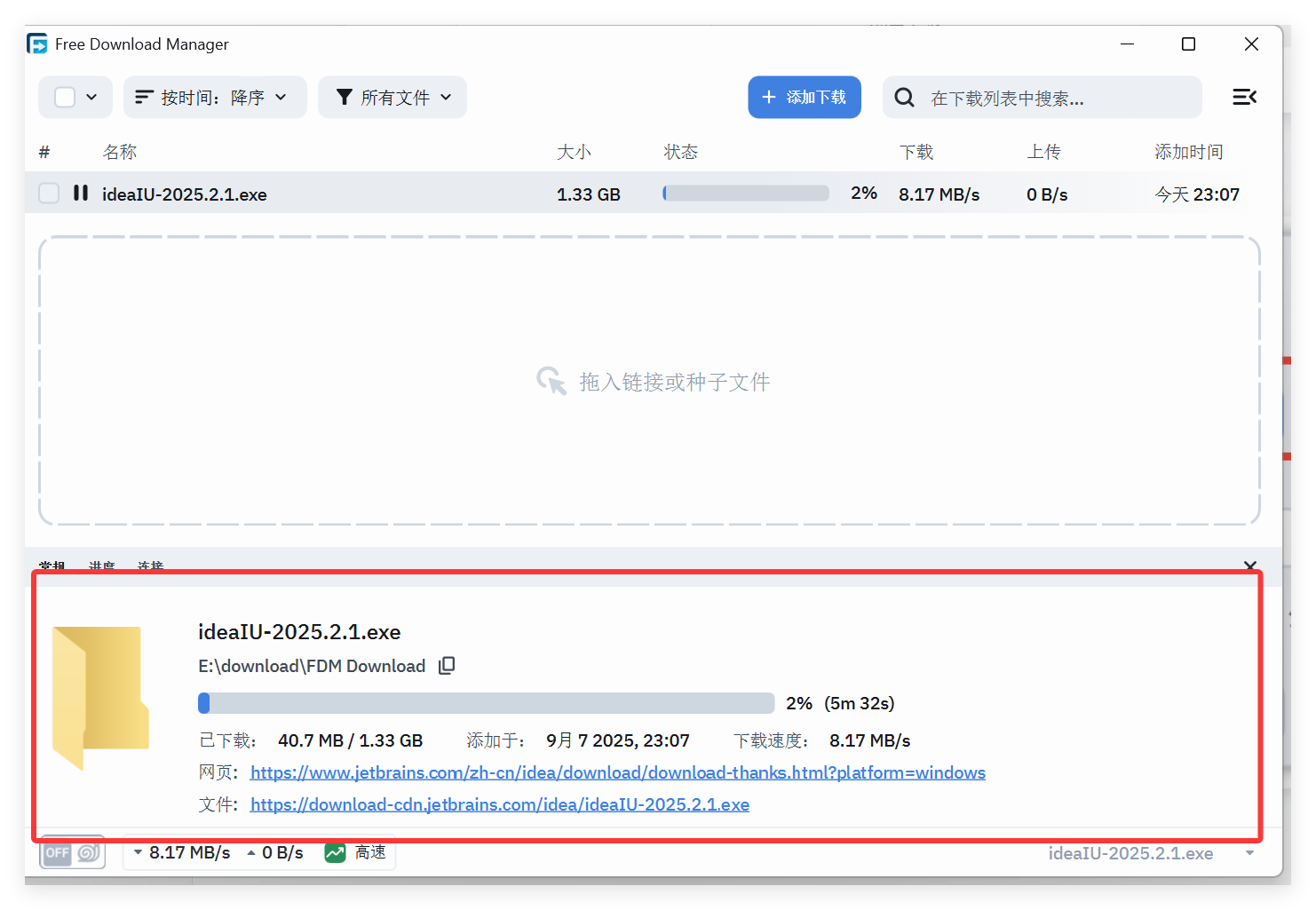The height and width of the screenshot is (910, 1316).
Task: Sort by the 下载 column header
Action: [916, 152]
